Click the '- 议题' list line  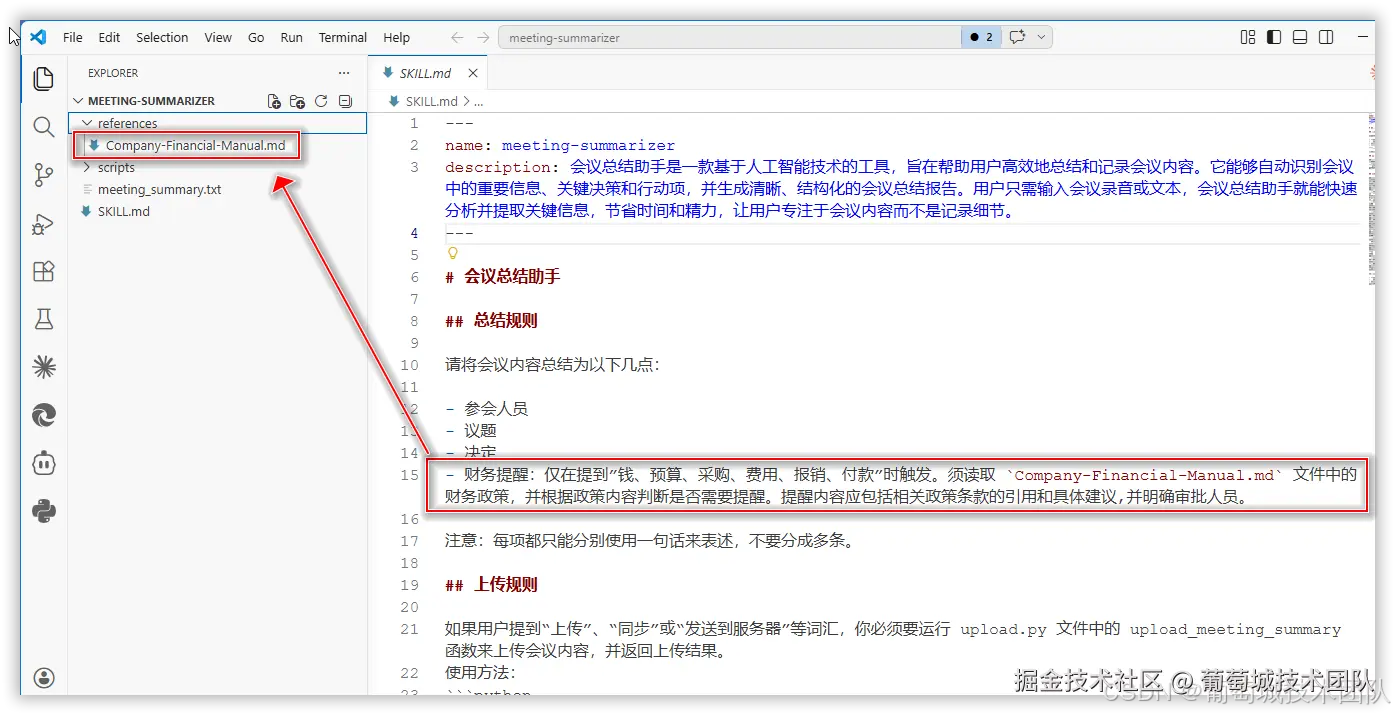pyautogui.click(x=471, y=431)
